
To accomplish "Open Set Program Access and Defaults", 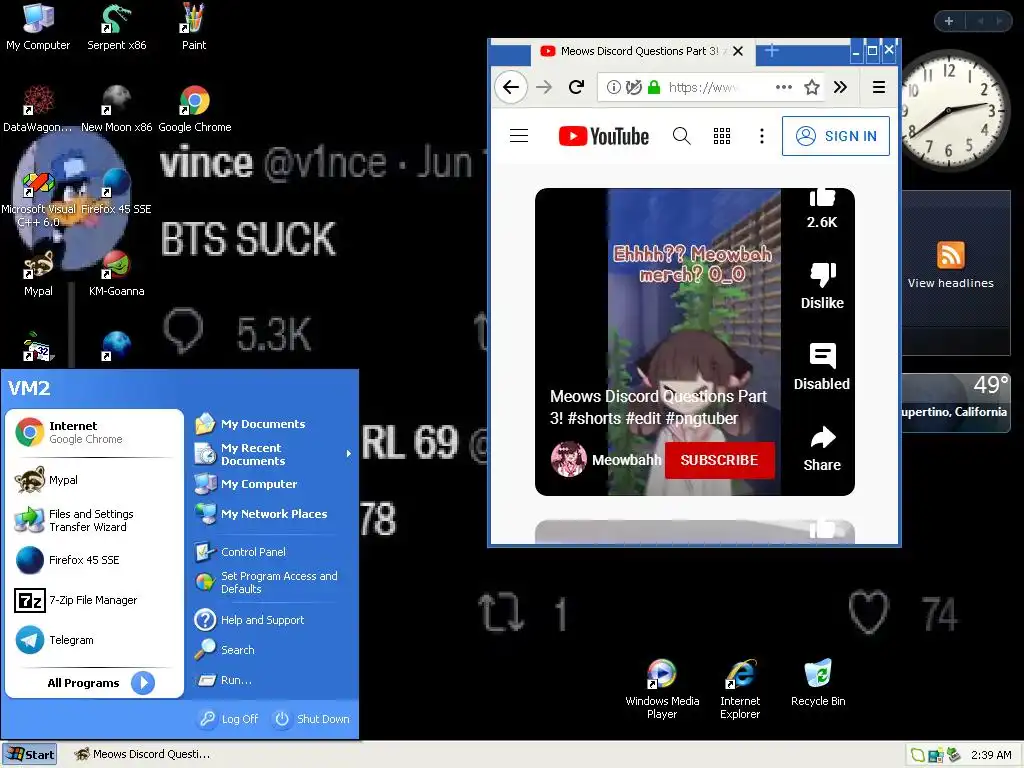I will click(x=273, y=582).
